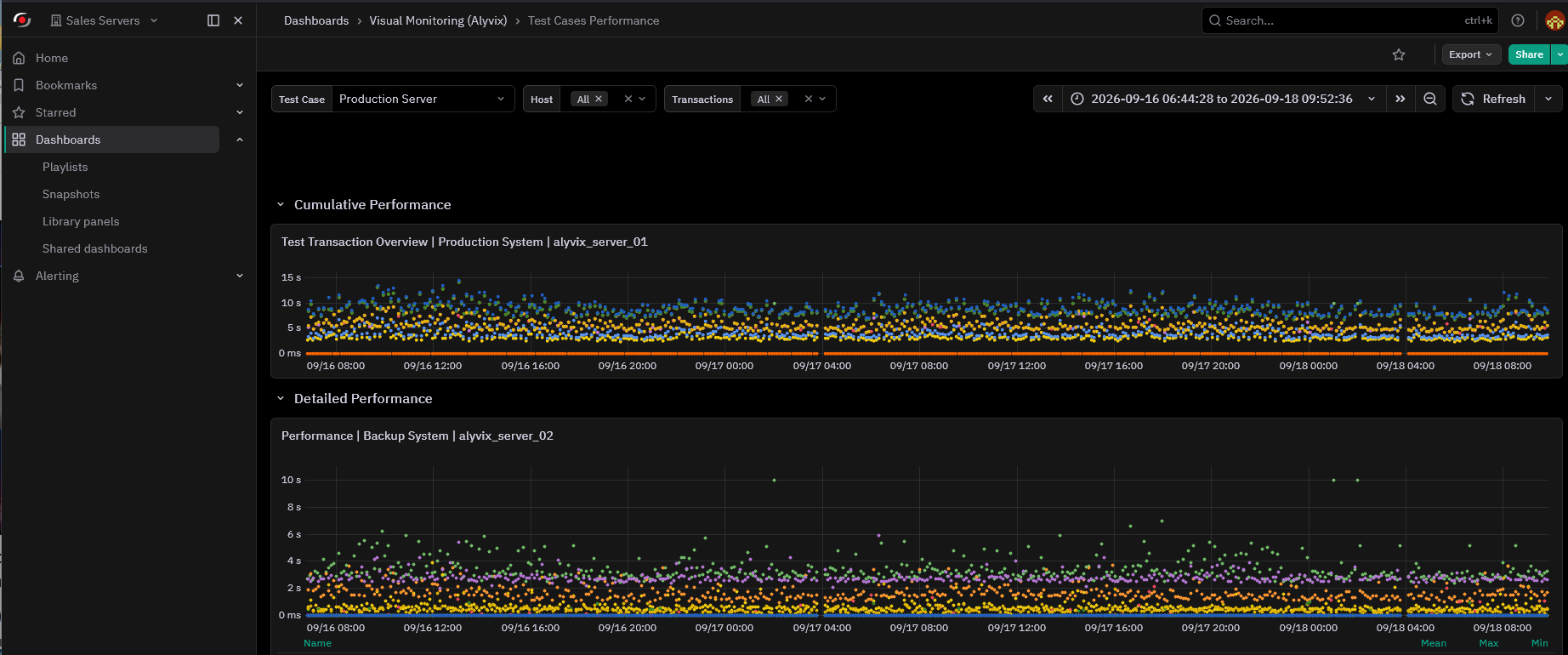Click the Share button
The image size is (1568, 655).
(1529, 54)
